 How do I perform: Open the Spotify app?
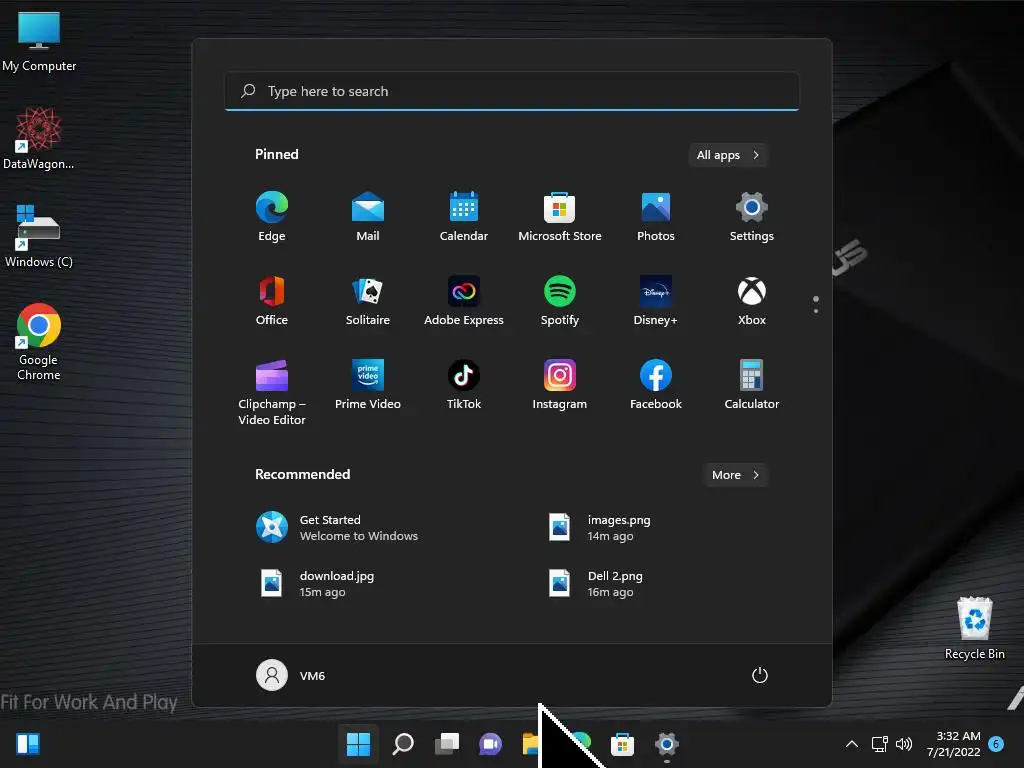point(560,300)
